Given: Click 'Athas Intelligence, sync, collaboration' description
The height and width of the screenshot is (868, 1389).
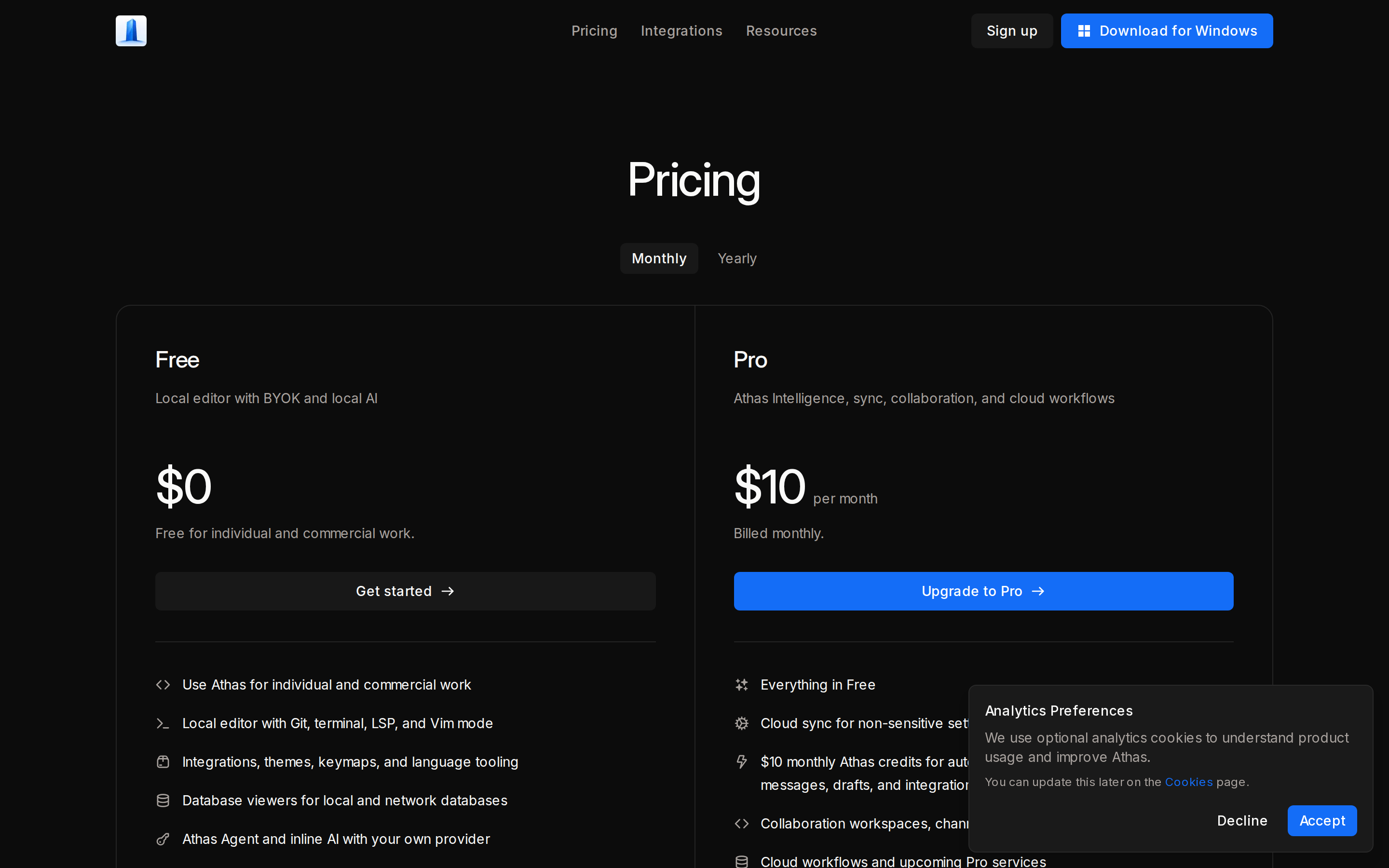Looking at the screenshot, I should 924,398.
